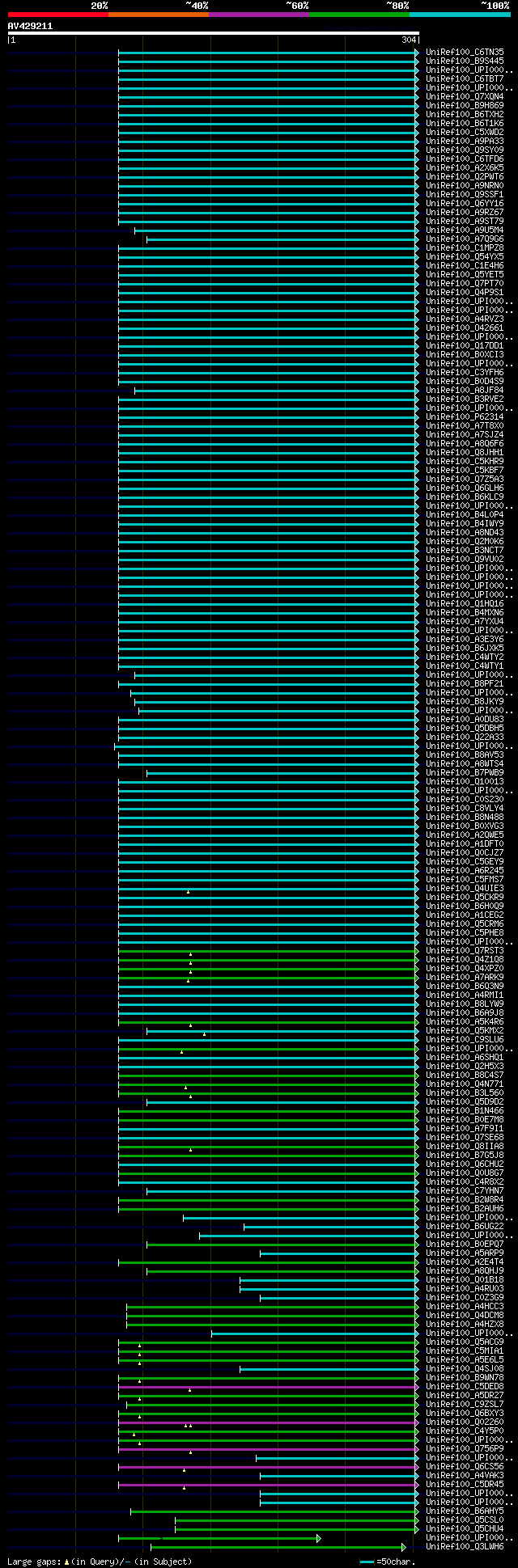Select the UniRef100_Q54YX5 label
The height and width of the screenshot is (1568, 518).
coord(465,256)
